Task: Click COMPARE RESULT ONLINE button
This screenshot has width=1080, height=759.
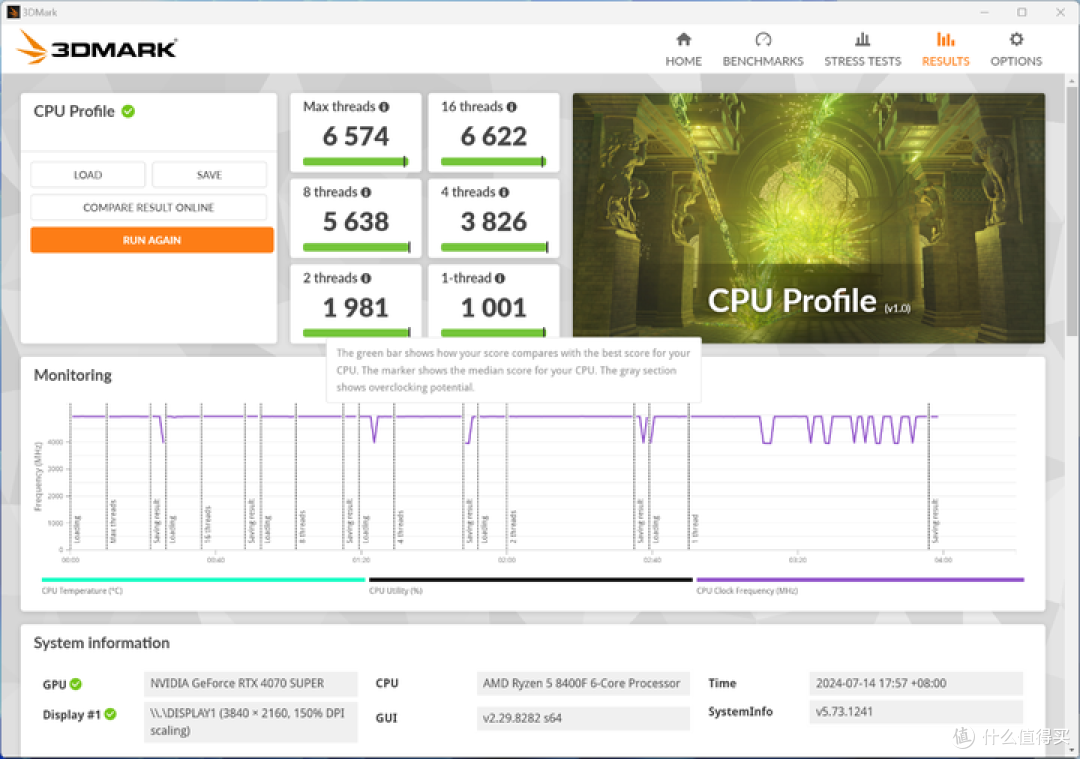Action: (x=149, y=207)
